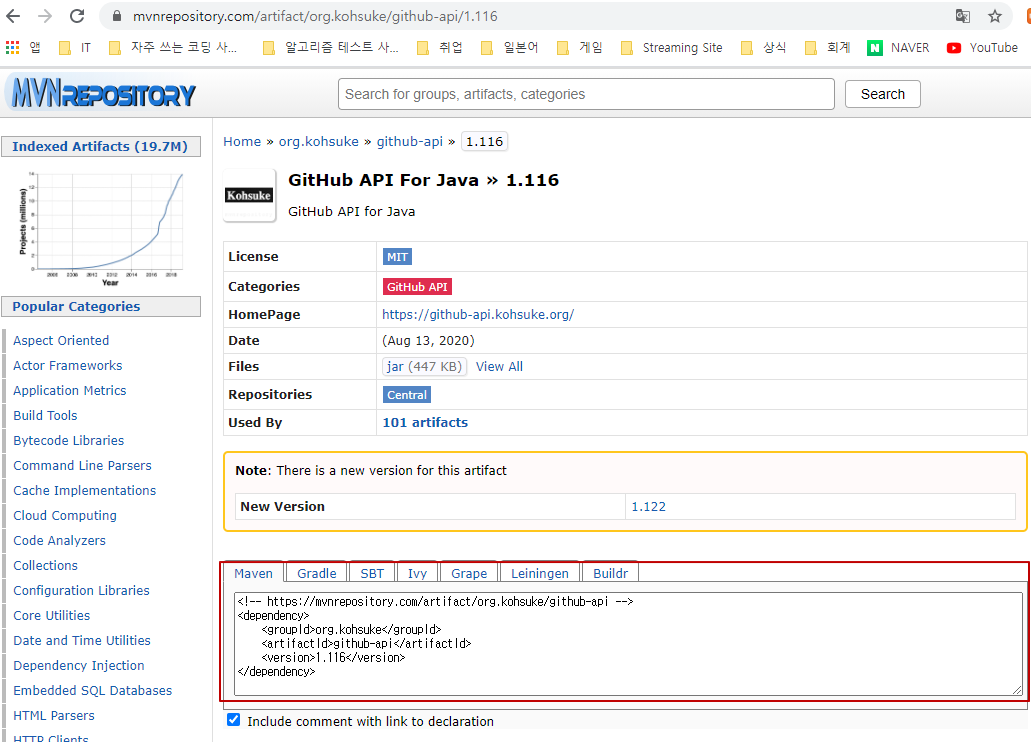This screenshot has height=742, width=1031.
Task: Click the GitHub API category tag
Action: pos(417,287)
